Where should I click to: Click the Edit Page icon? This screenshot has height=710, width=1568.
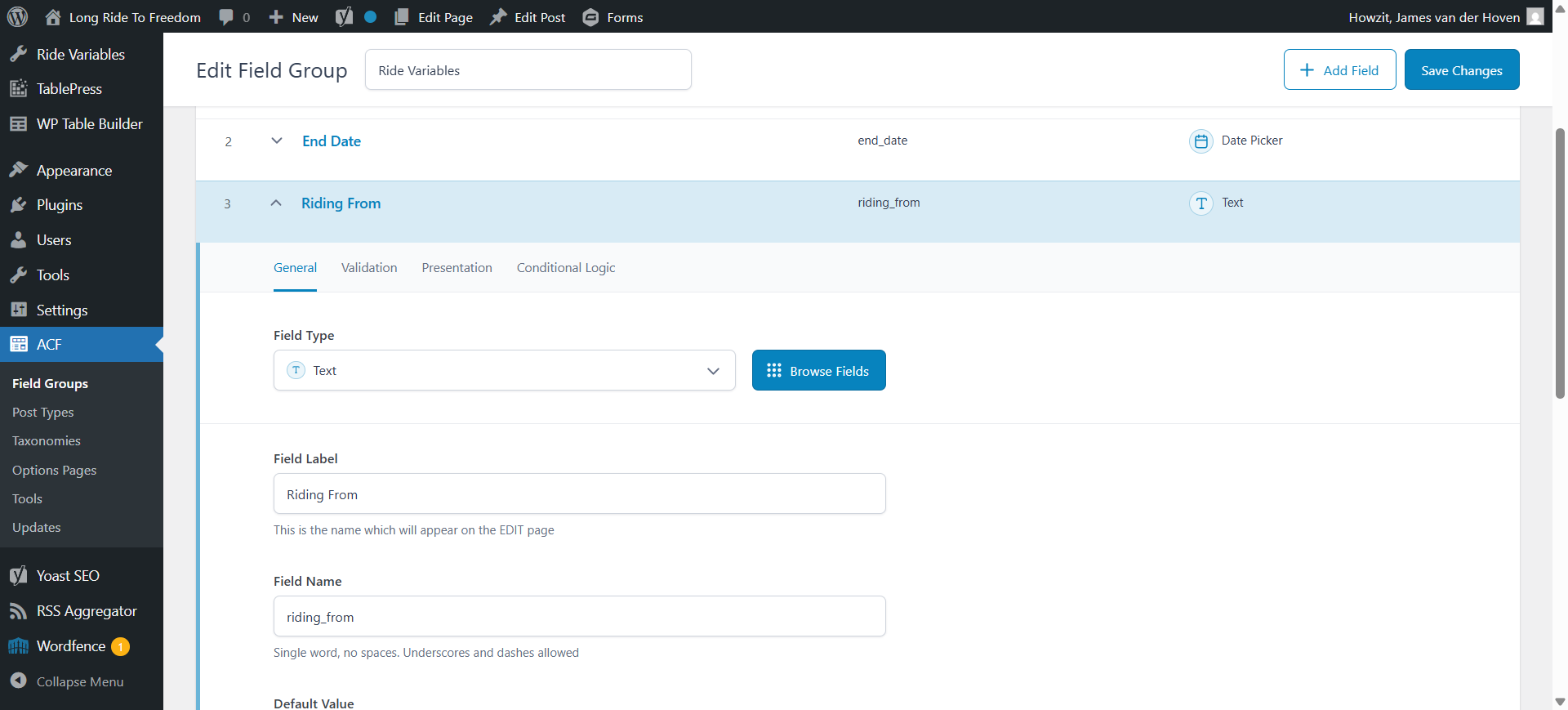coord(401,17)
